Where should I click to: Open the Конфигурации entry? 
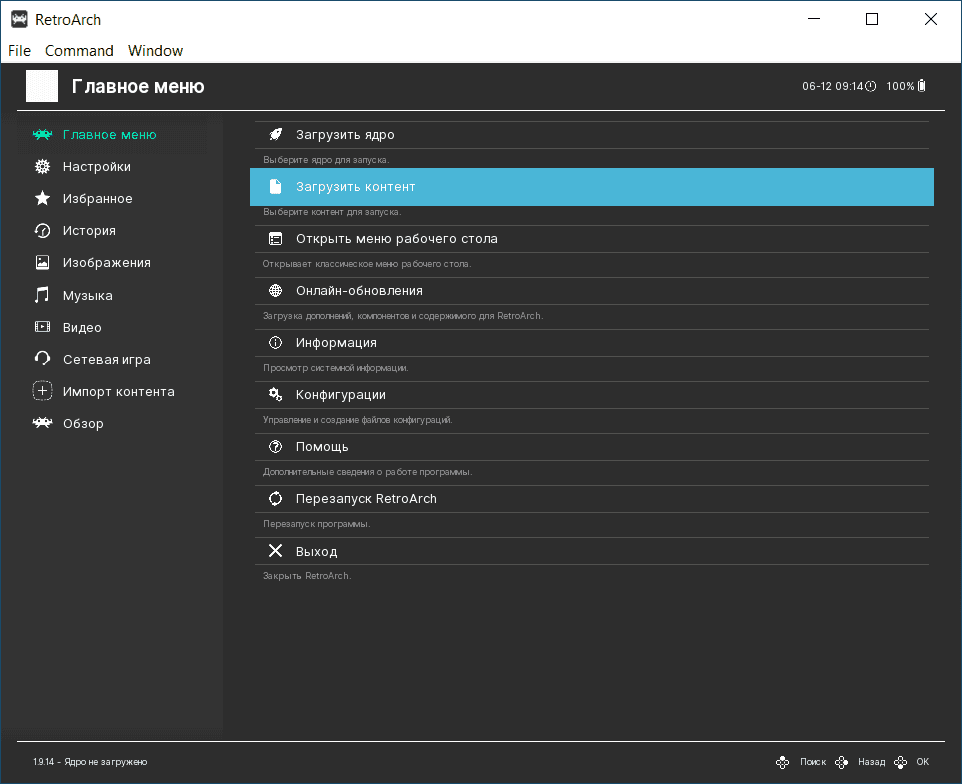pyautogui.click(x=591, y=395)
